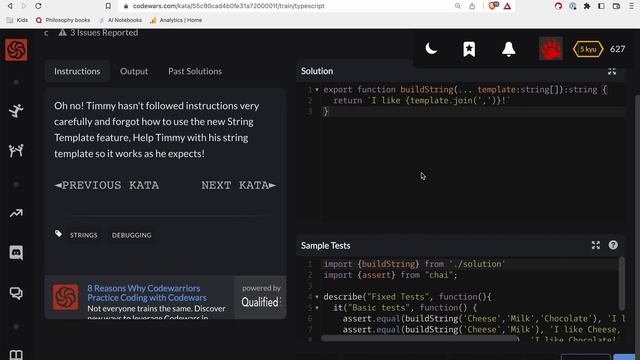Click the Sample Tests horizontal scrollbar
640x360 pixels.
(x=419, y=338)
